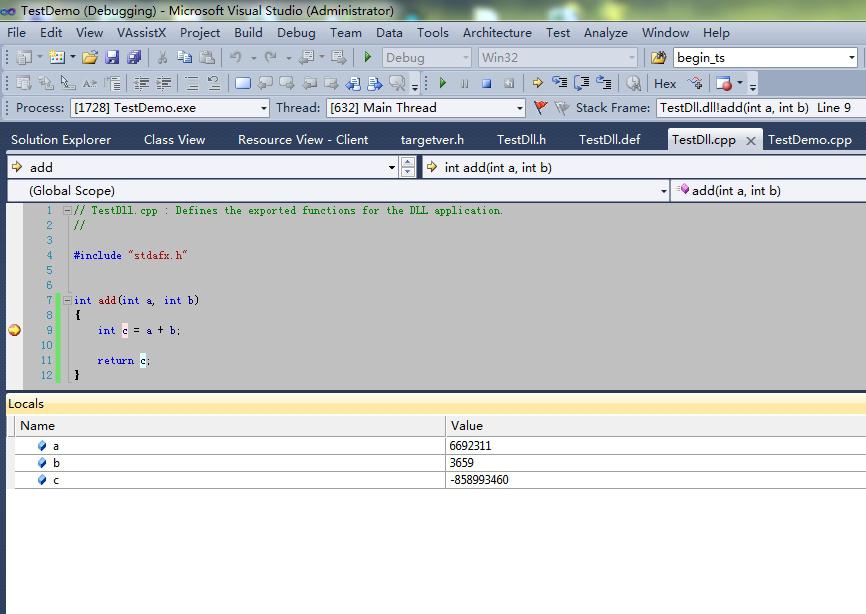Open the Breakpoints window icon

[724, 83]
